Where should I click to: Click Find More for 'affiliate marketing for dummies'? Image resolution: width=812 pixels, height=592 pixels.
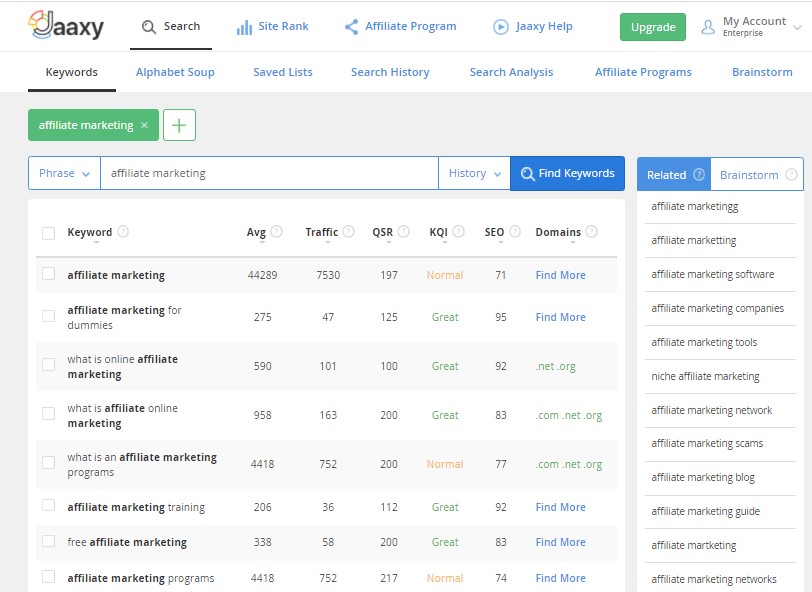(560, 317)
